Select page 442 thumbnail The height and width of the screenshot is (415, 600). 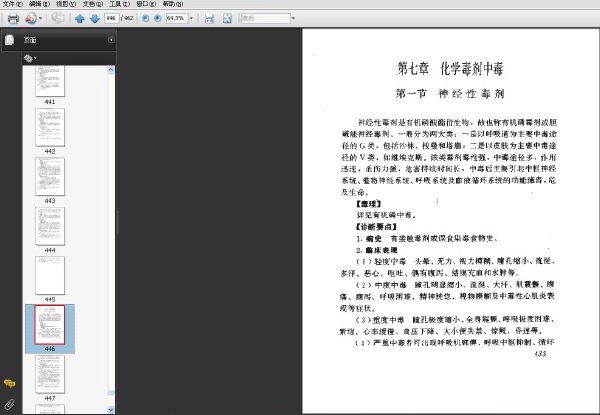point(50,127)
